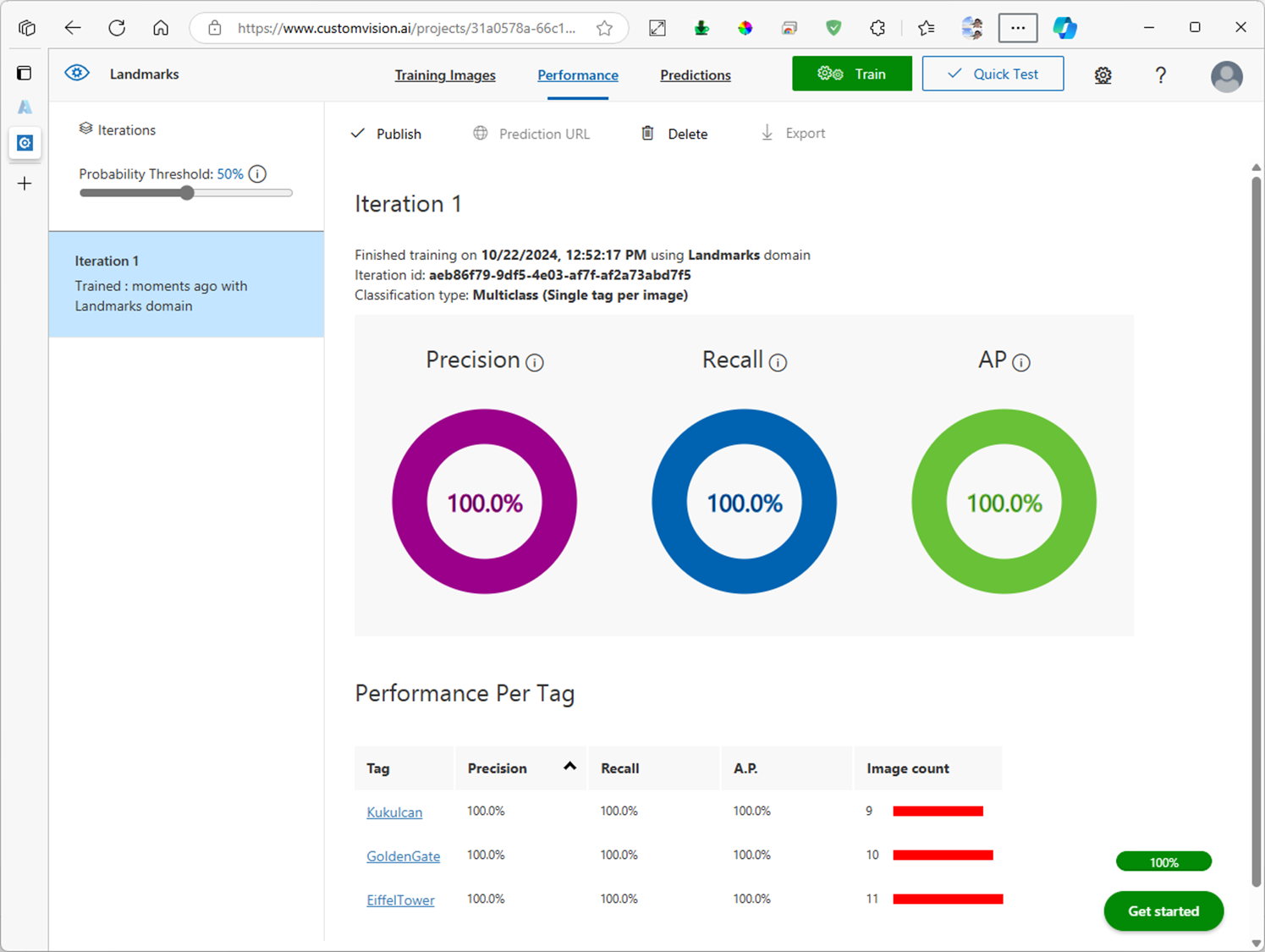Click the browser address bar URL

[407, 28]
